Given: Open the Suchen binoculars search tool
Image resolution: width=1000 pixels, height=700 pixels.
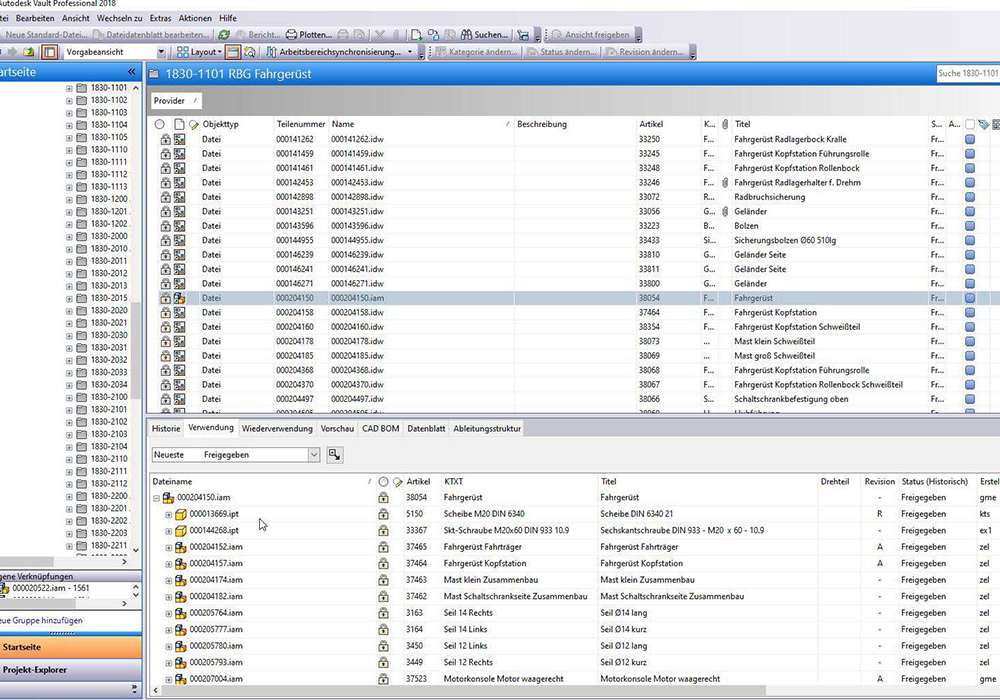Looking at the screenshot, I should (478, 34).
